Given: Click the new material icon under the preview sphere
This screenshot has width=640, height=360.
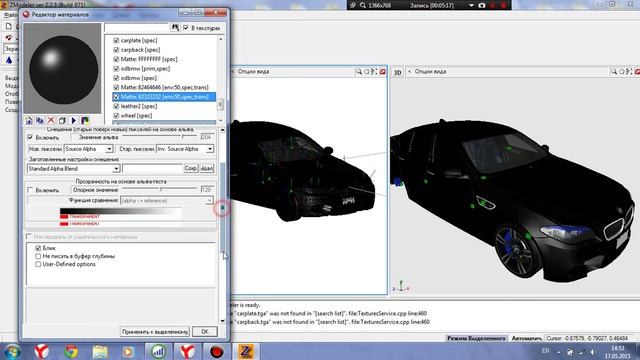Looking at the screenshot, I should (x=29, y=120).
